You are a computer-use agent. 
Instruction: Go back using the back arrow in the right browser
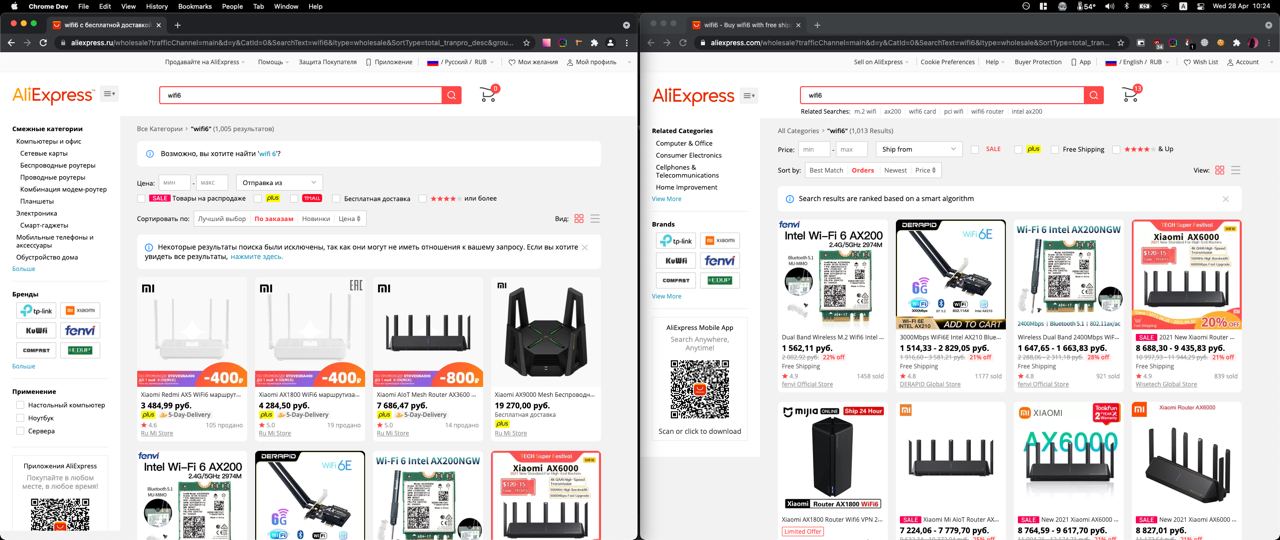coord(651,43)
